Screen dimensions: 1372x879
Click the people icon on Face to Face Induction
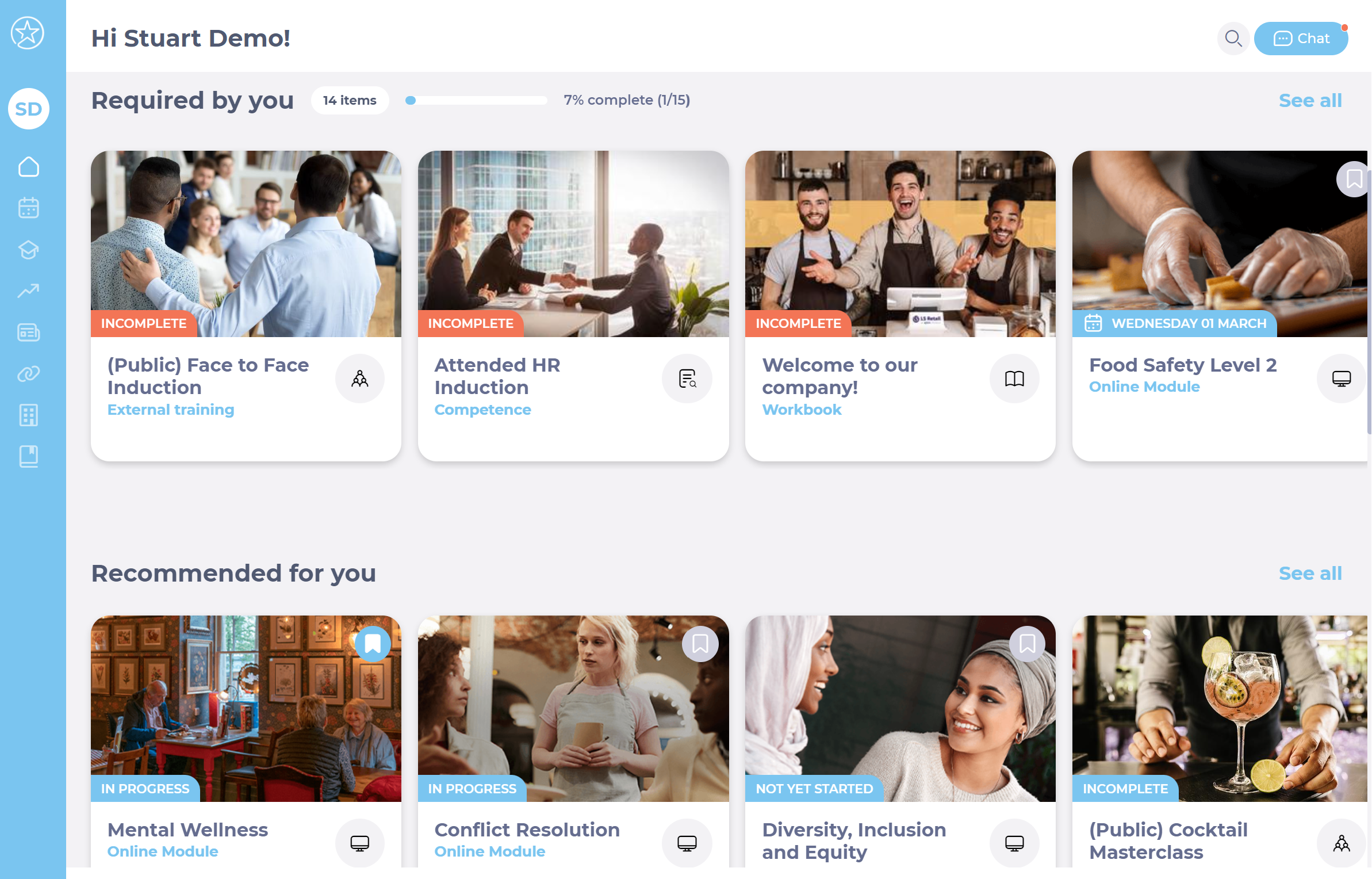point(360,379)
